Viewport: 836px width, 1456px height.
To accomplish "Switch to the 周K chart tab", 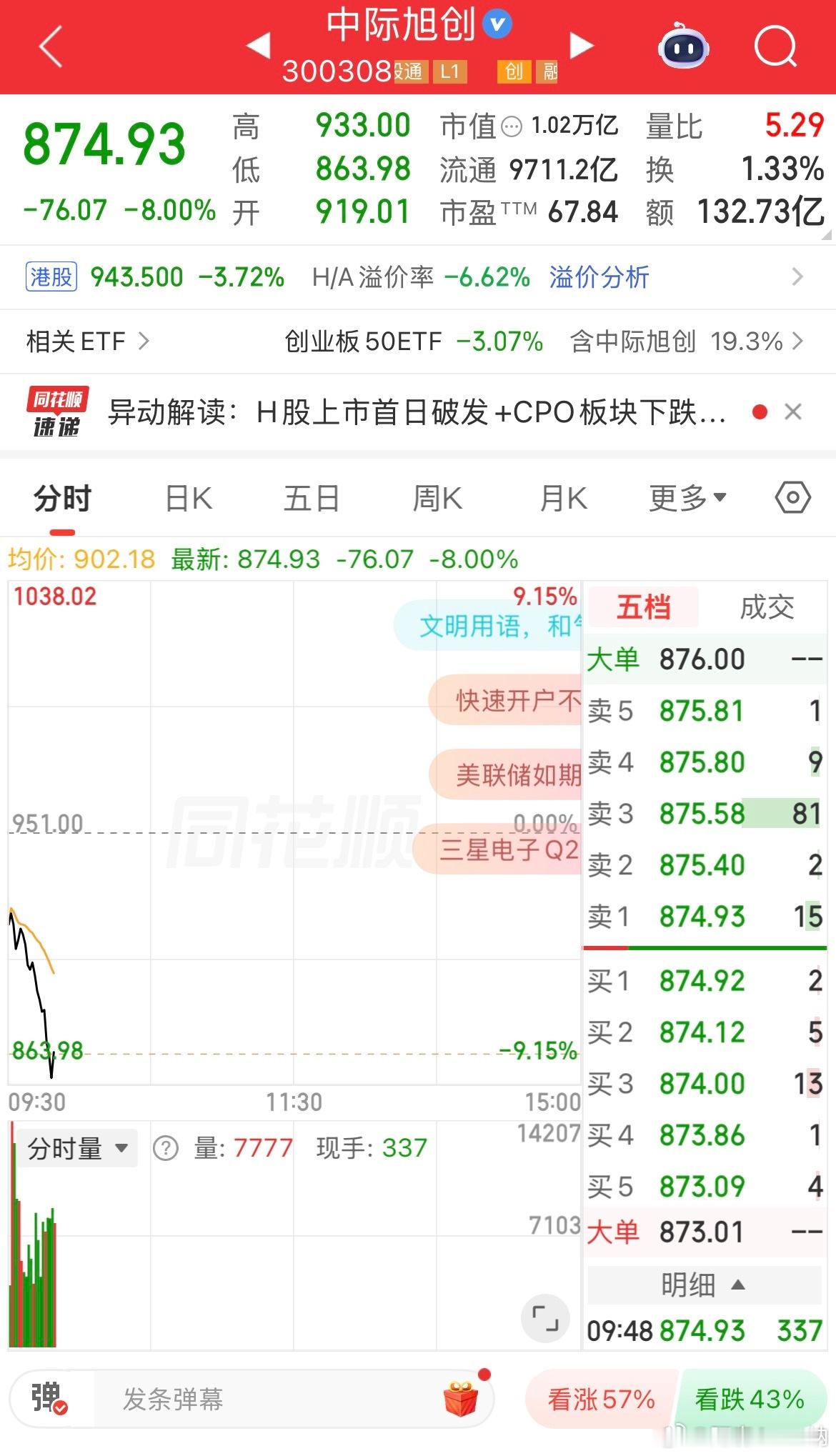I will pyautogui.click(x=437, y=498).
